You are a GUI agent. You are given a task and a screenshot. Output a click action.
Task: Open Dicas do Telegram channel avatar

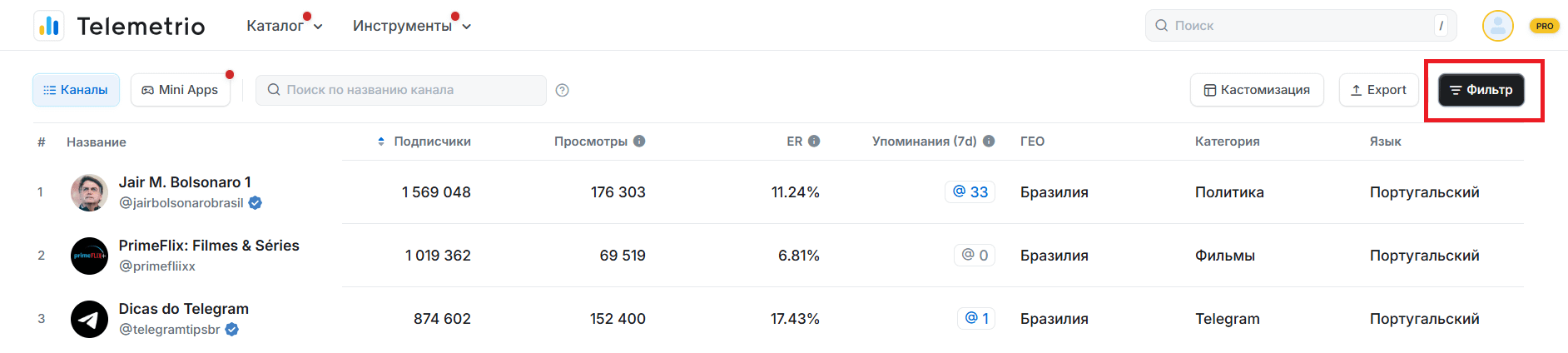click(x=89, y=319)
